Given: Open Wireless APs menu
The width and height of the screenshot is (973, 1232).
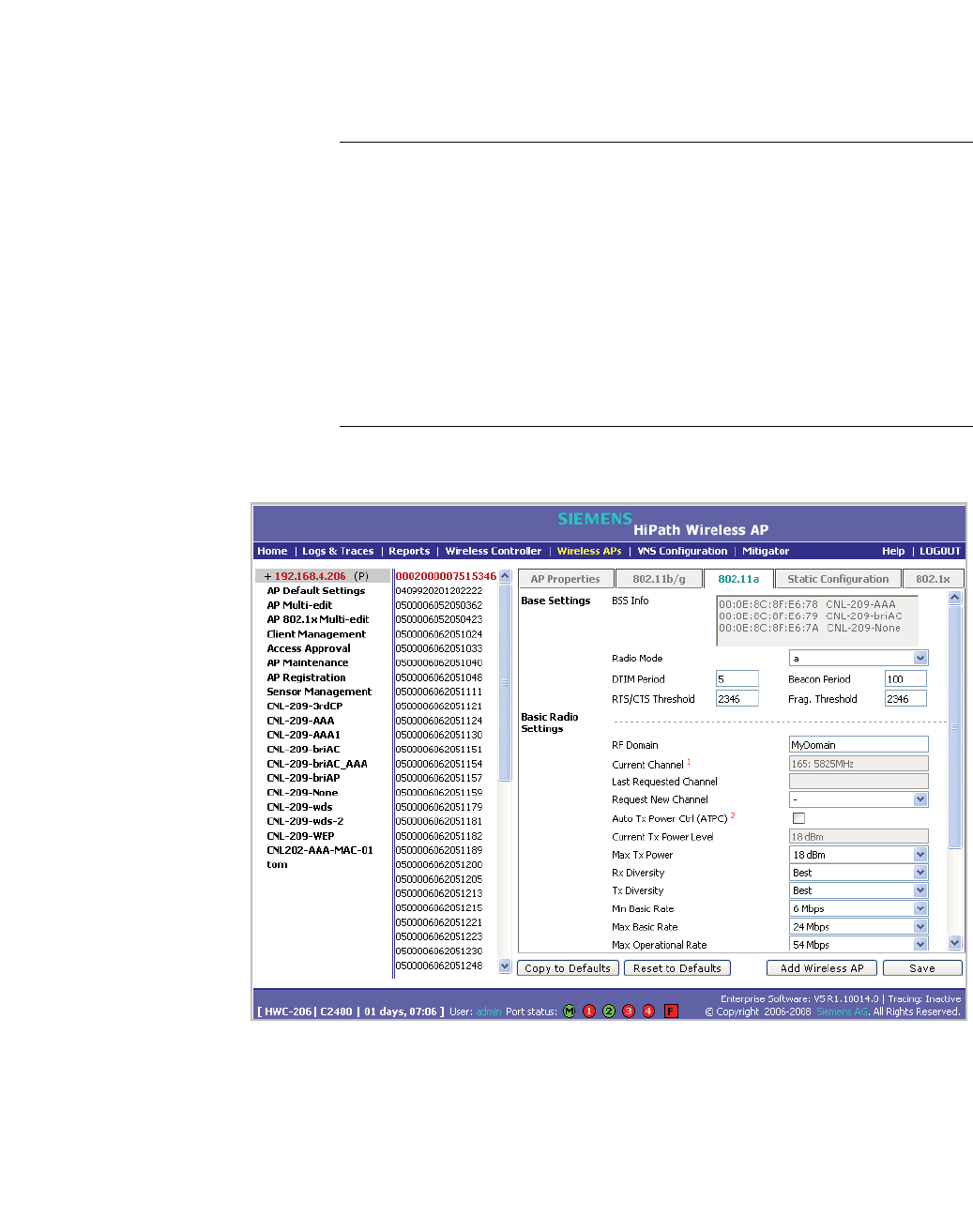Looking at the screenshot, I should click(x=589, y=551).
